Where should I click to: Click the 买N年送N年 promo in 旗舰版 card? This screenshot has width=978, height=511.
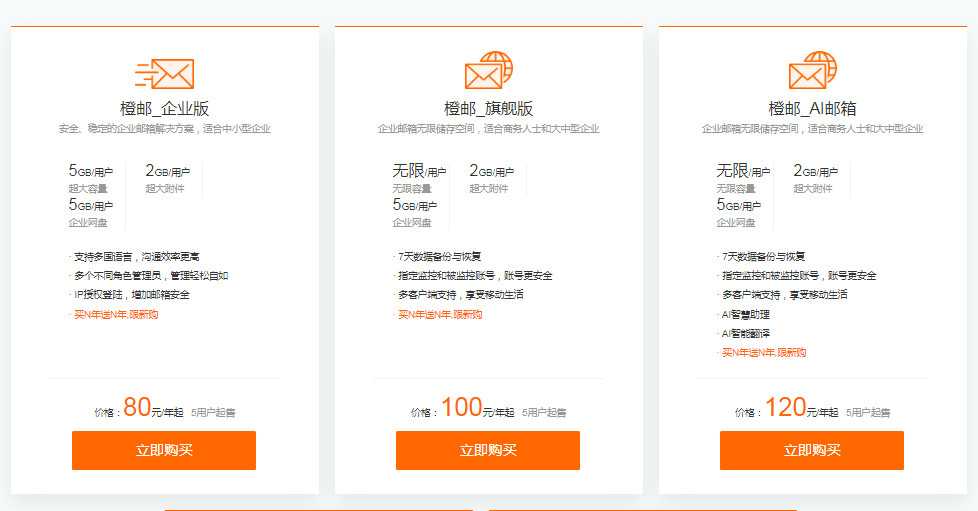coord(440,315)
